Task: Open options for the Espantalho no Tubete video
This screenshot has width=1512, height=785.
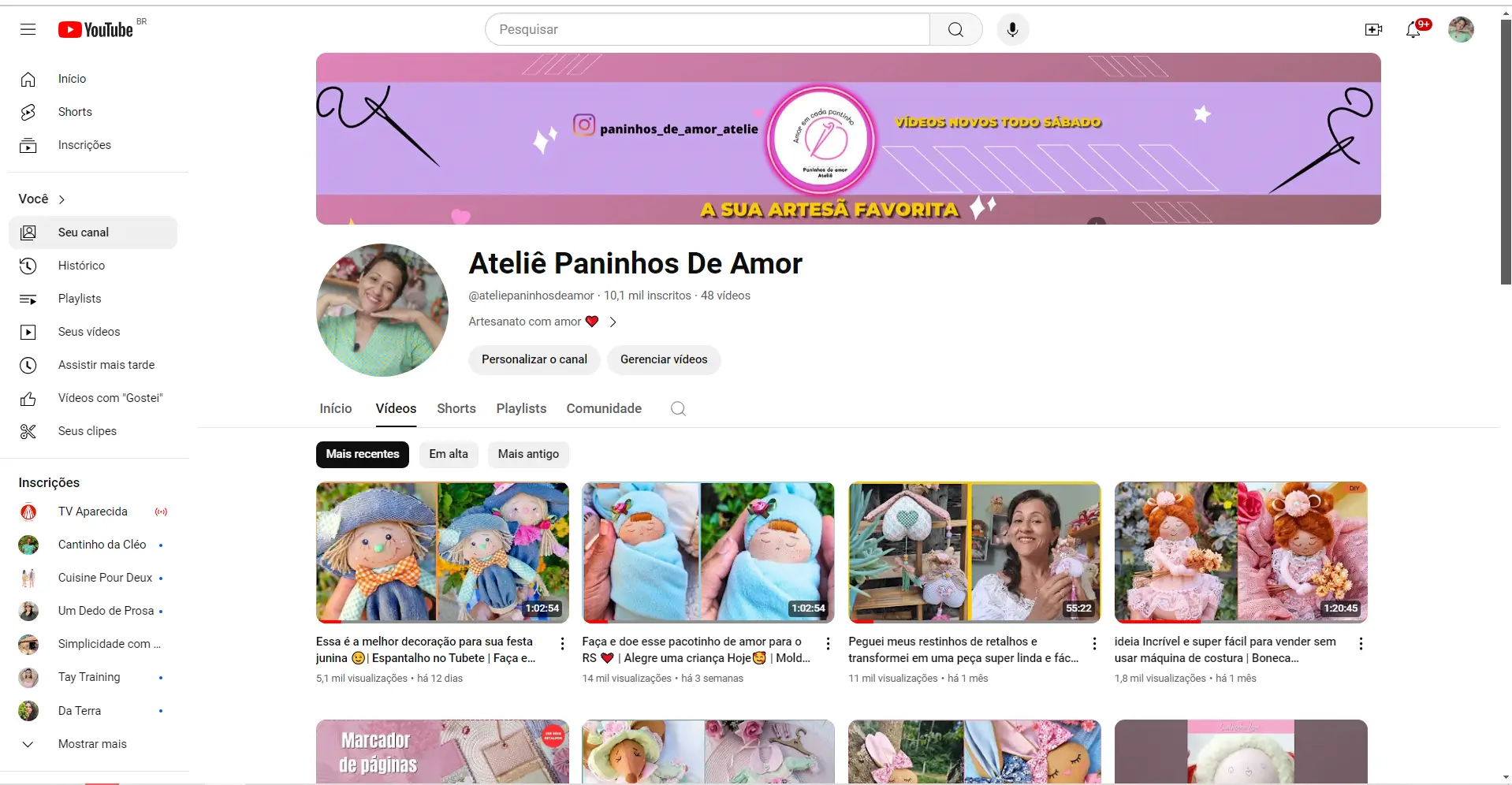Action: point(562,644)
